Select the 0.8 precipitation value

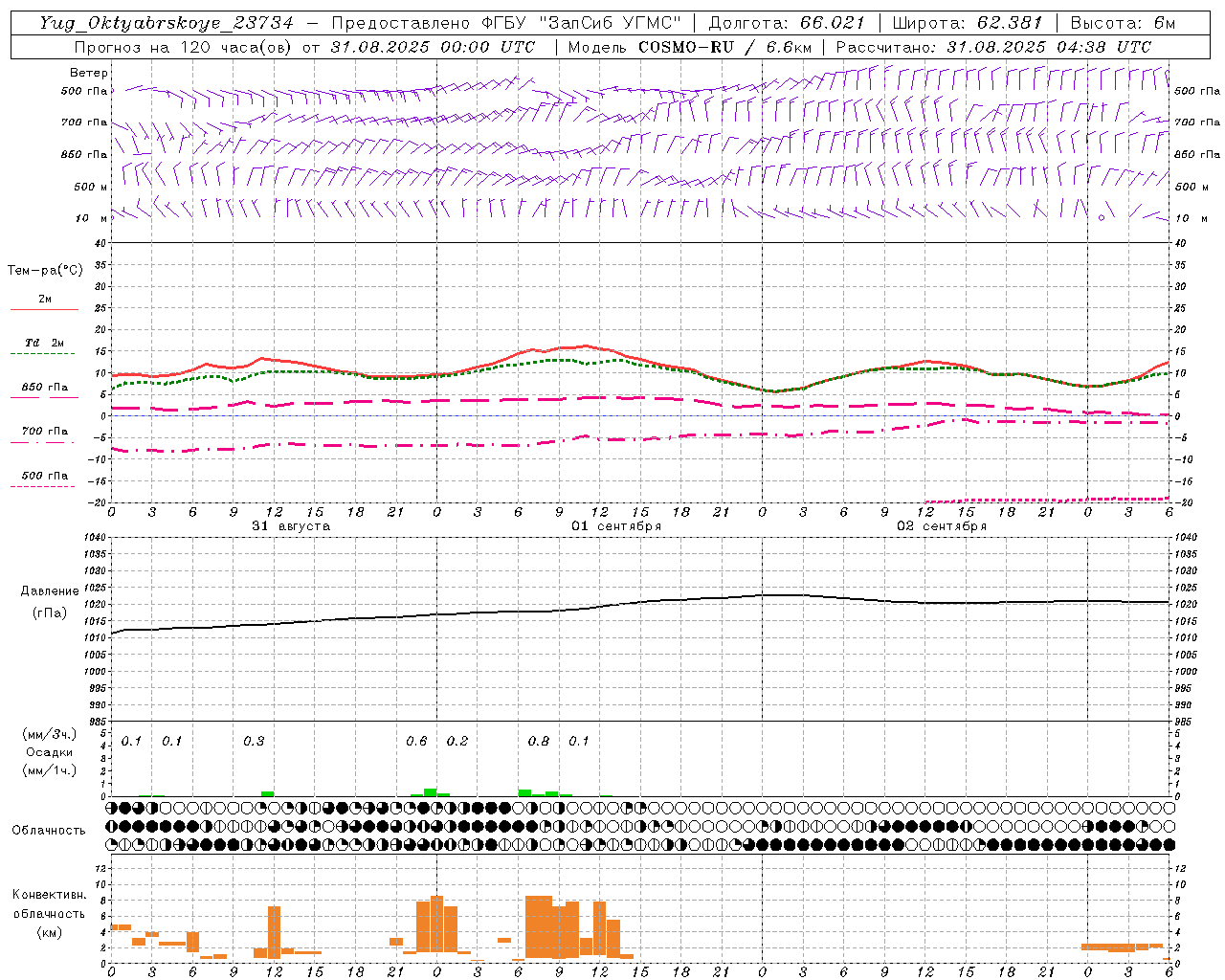click(539, 742)
